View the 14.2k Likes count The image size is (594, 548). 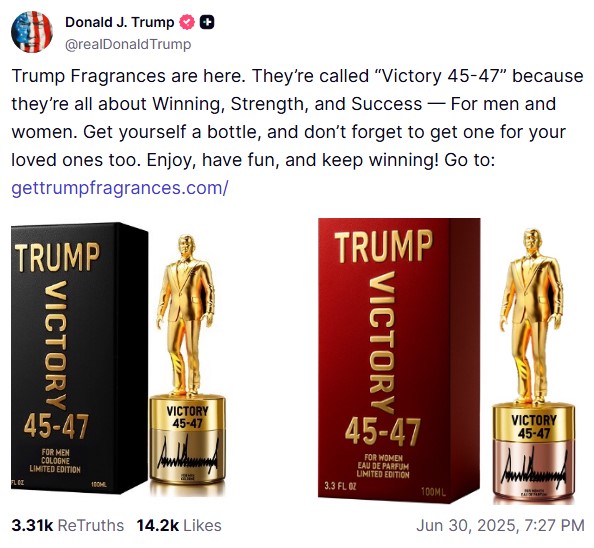(179, 525)
